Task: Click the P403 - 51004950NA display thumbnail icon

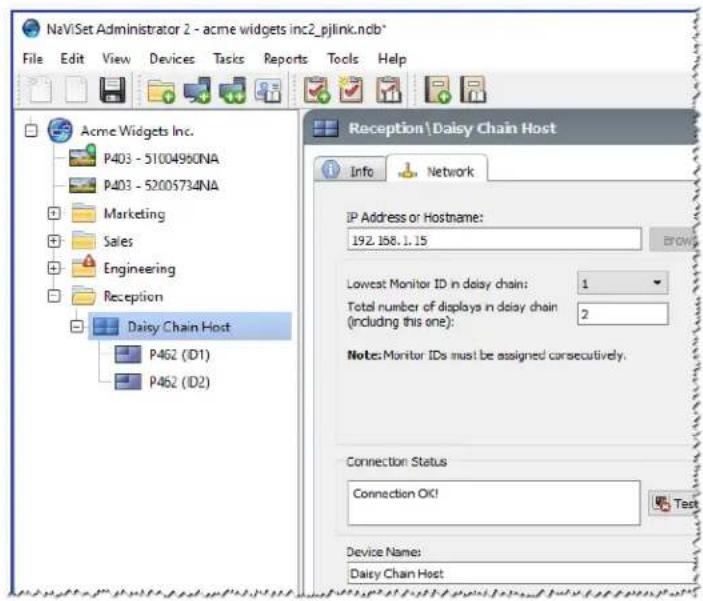Action: coord(82,156)
